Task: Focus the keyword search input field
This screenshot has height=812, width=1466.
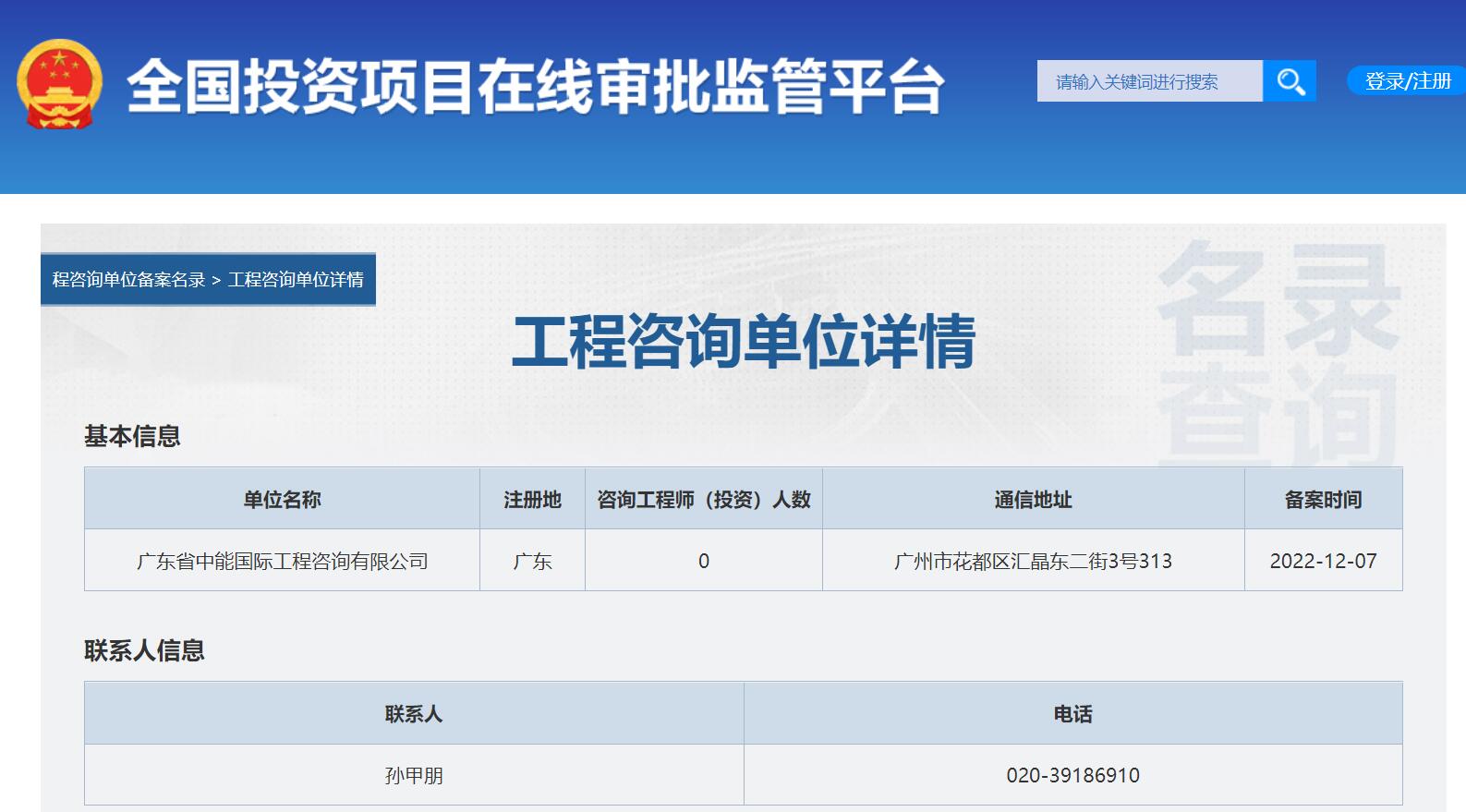Action: click(x=1148, y=81)
